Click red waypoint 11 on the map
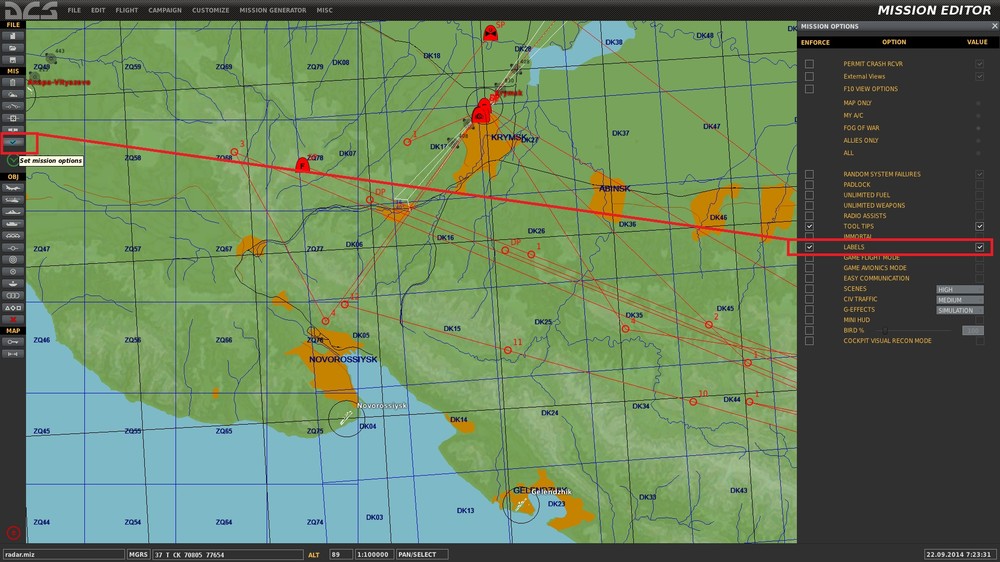The width and height of the screenshot is (1000, 562). (x=508, y=350)
